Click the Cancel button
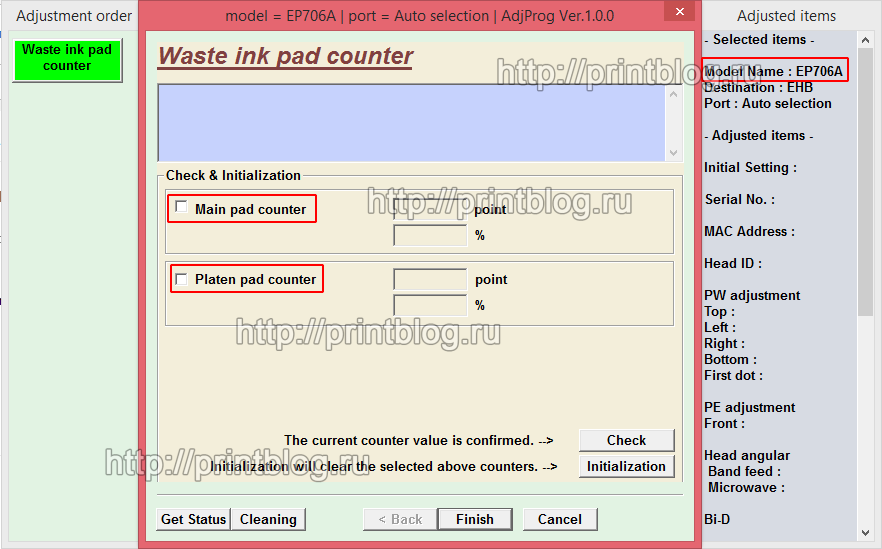882x549 pixels. click(560, 519)
